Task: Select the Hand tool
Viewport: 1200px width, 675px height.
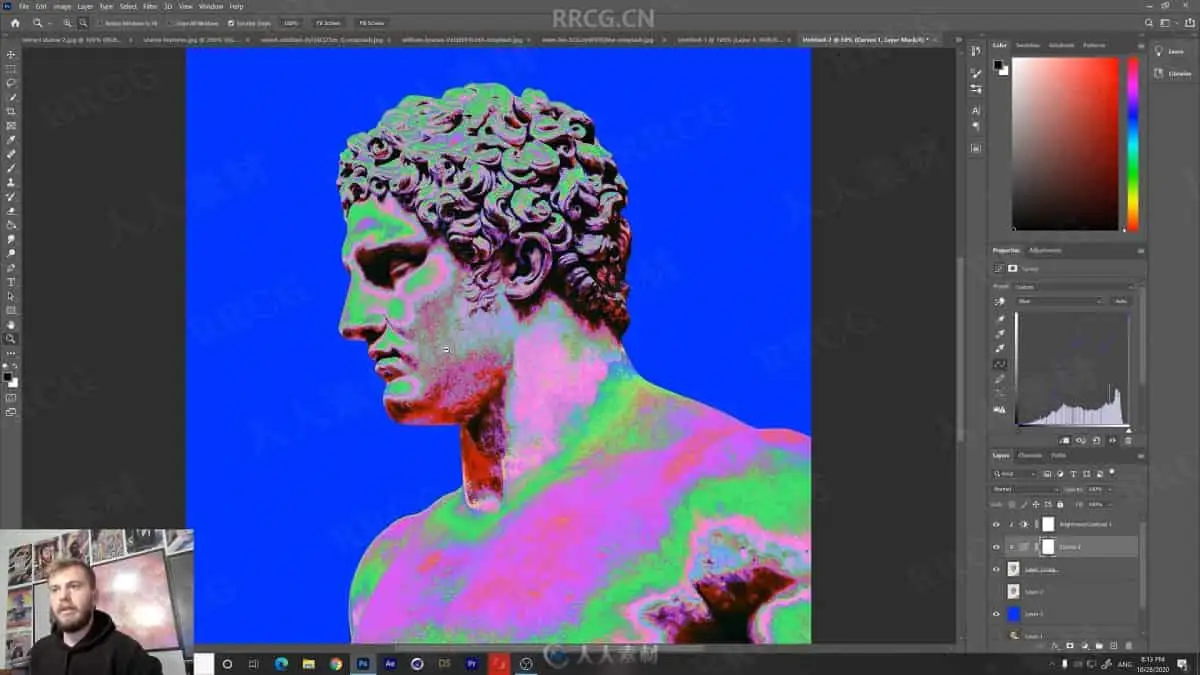Action: click(11, 325)
